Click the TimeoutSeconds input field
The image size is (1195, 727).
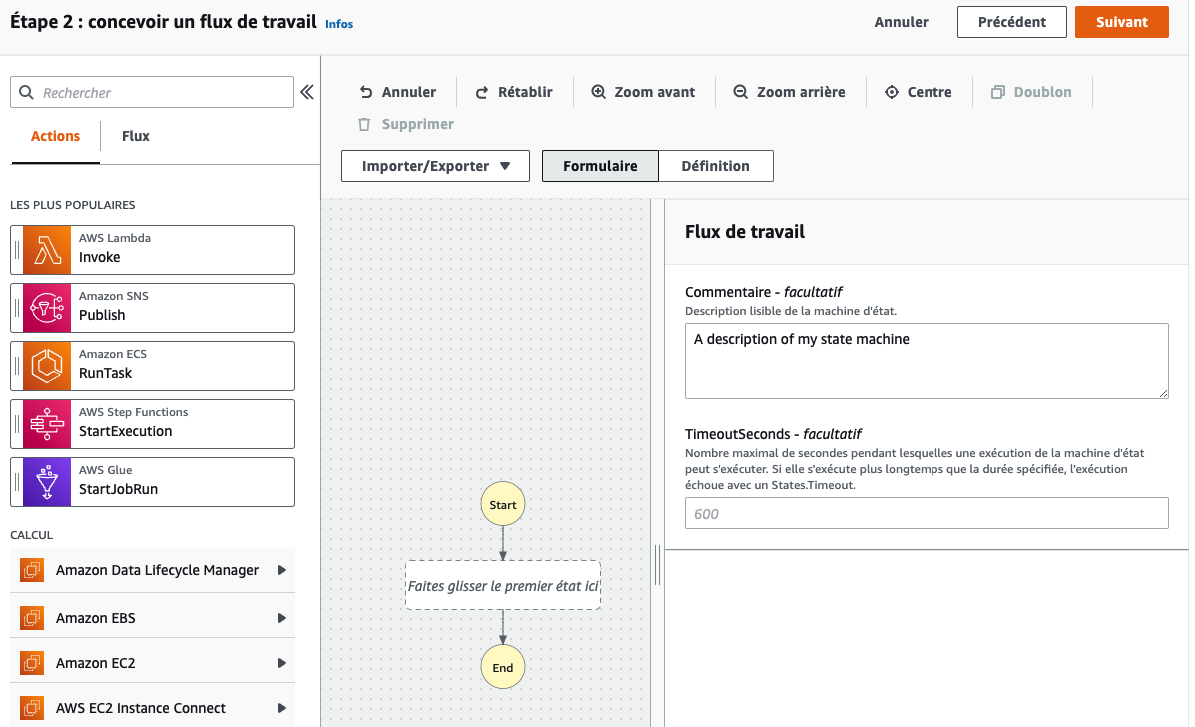coord(926,514)
